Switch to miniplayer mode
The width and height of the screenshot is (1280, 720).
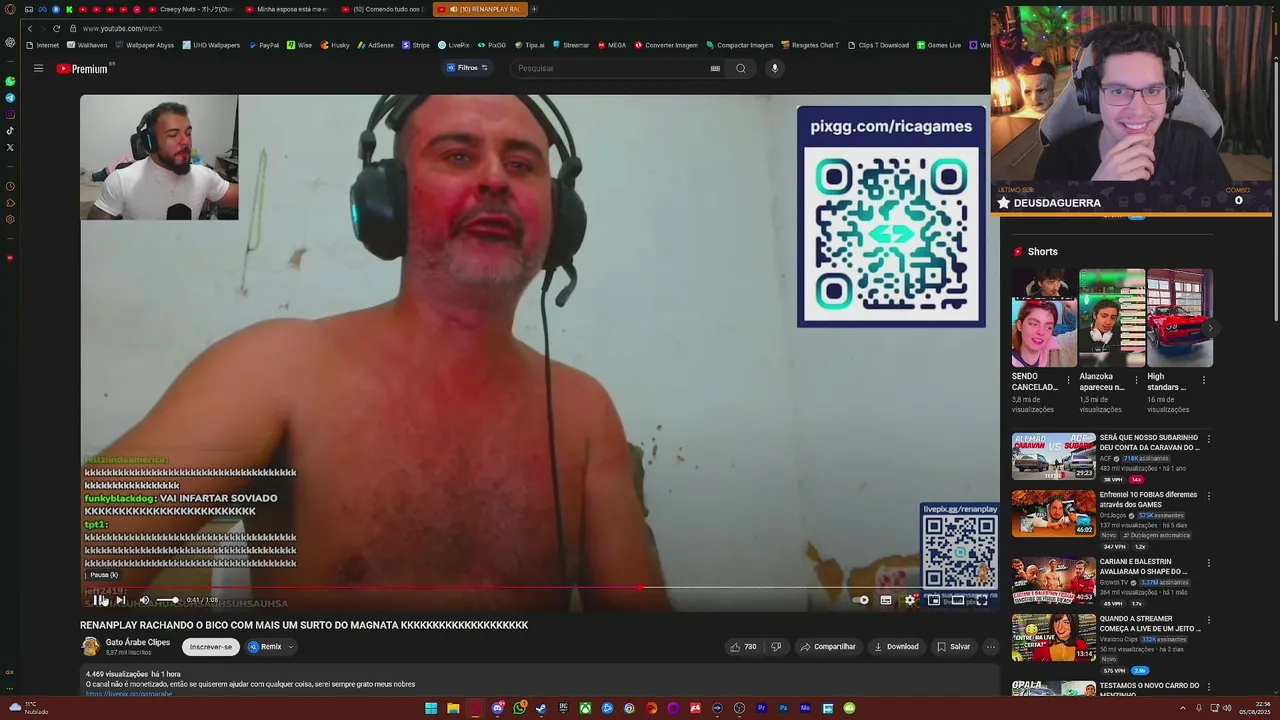934,600
